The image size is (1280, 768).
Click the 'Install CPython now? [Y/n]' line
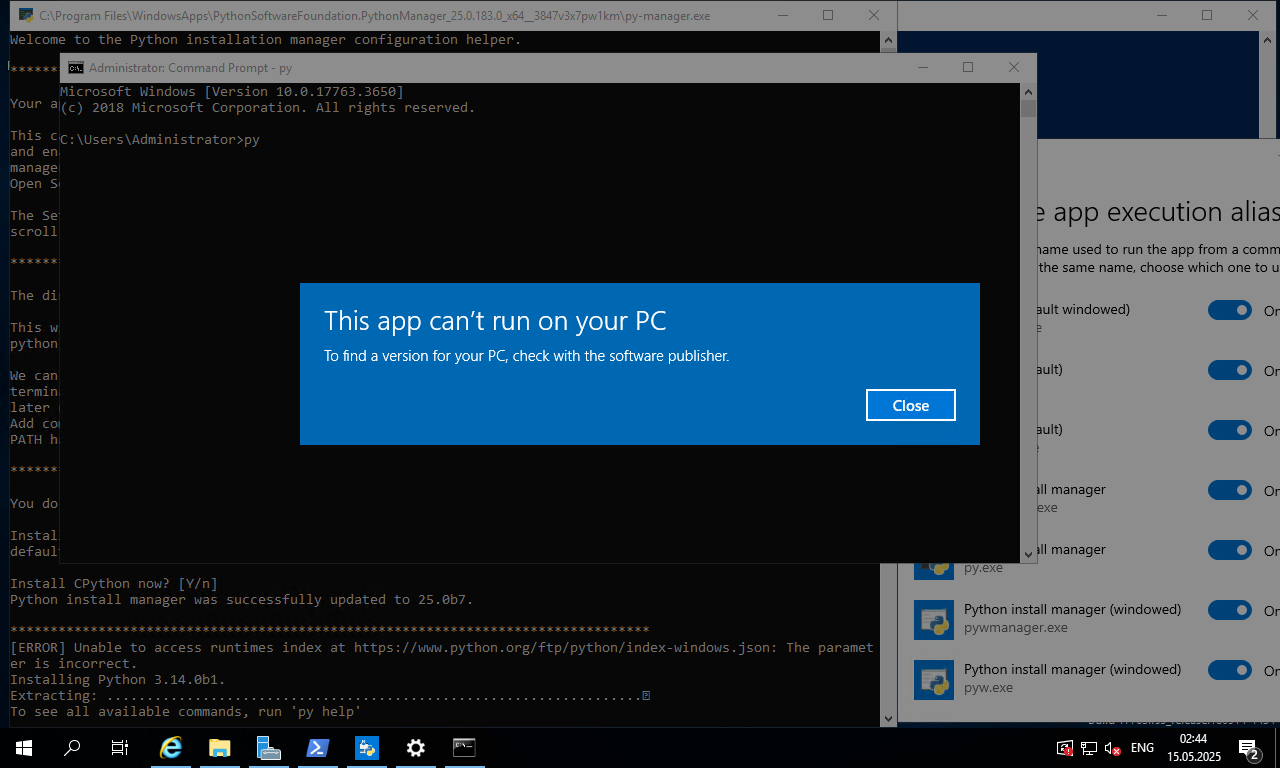(x=114, y=584)
